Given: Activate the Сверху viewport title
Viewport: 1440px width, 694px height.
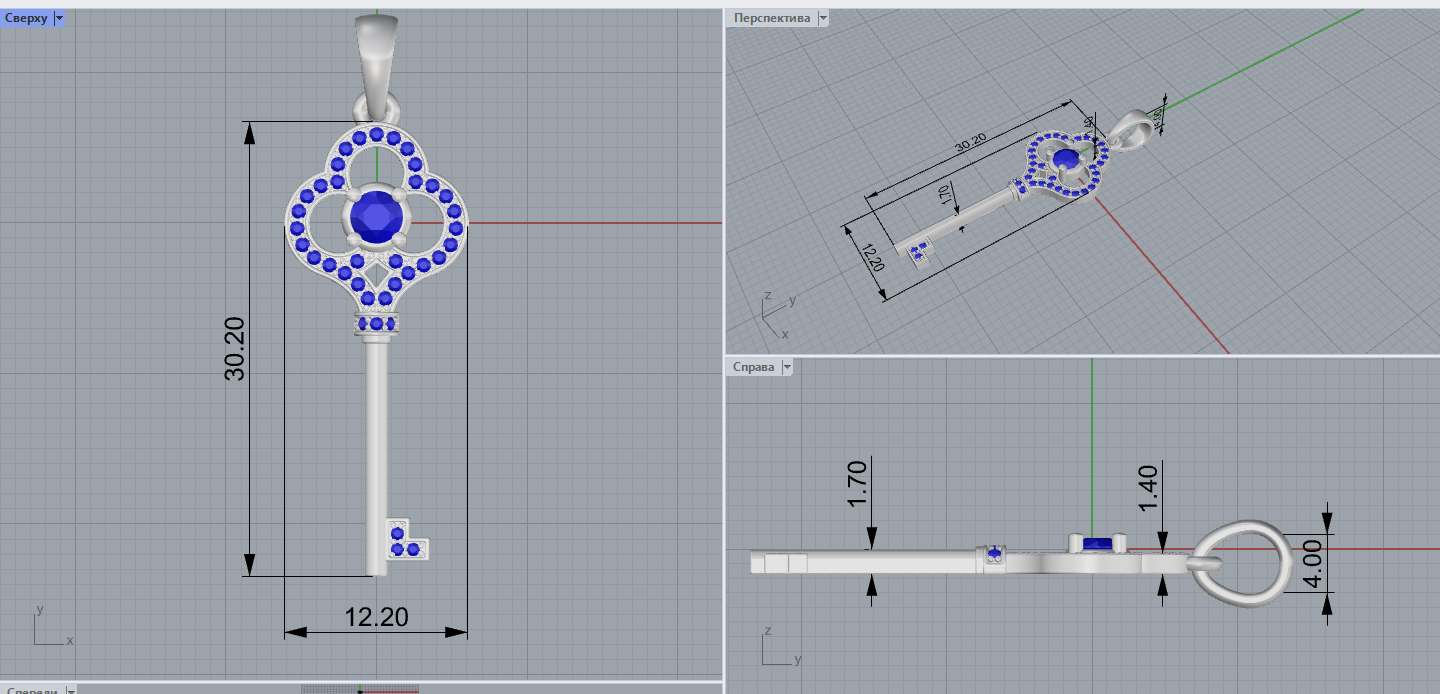Looking at the screenshot, I should click(x=26, y=18).
